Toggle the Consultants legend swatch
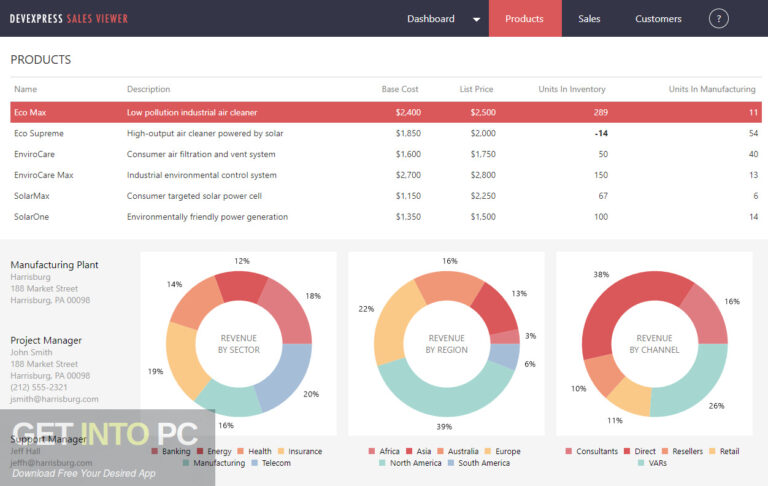 pyautogui.click(x=569, y=451)
